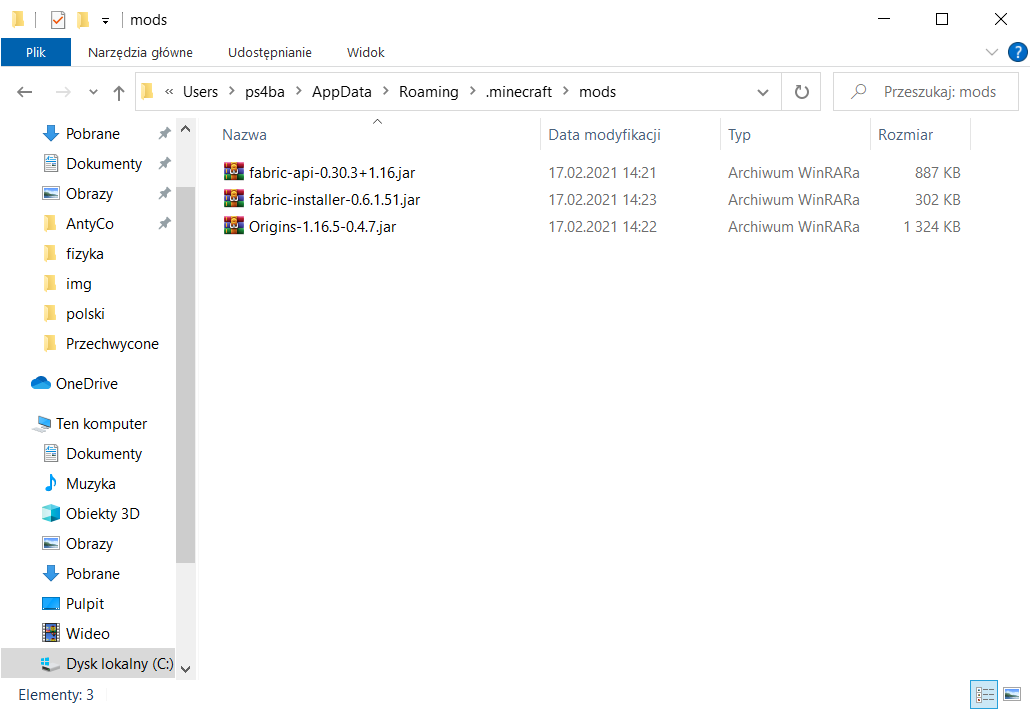Open the blue Help question mark icon
The image size is (1030, 709).
(x=1018, y=52)
